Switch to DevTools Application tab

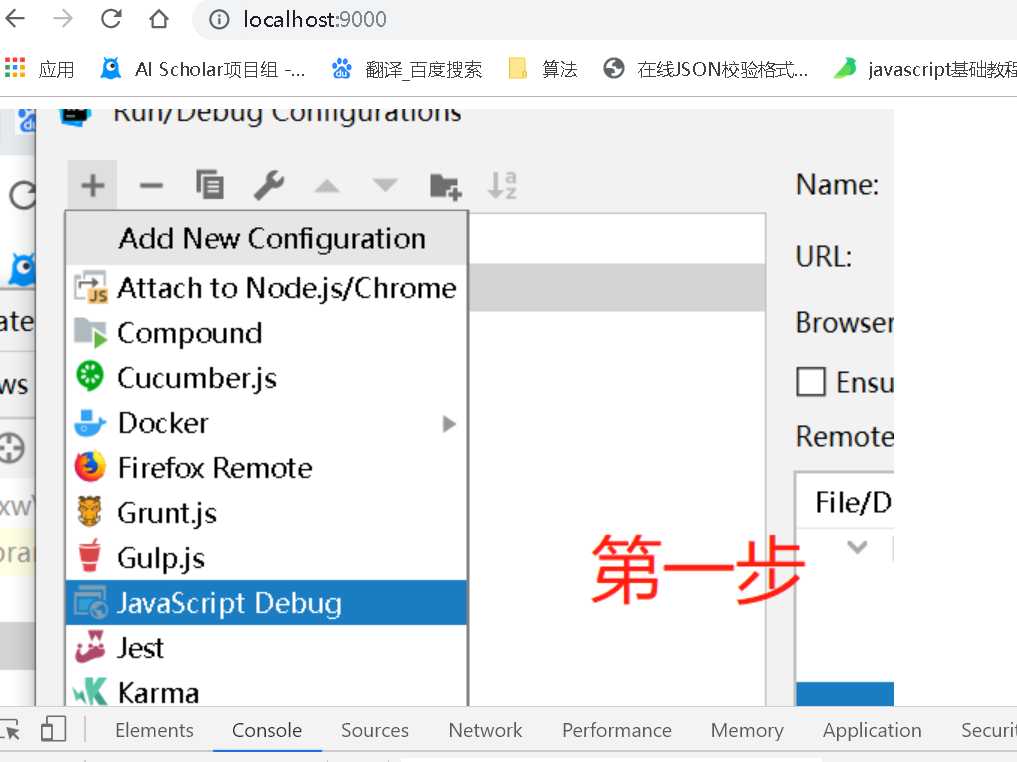[872, 730]
